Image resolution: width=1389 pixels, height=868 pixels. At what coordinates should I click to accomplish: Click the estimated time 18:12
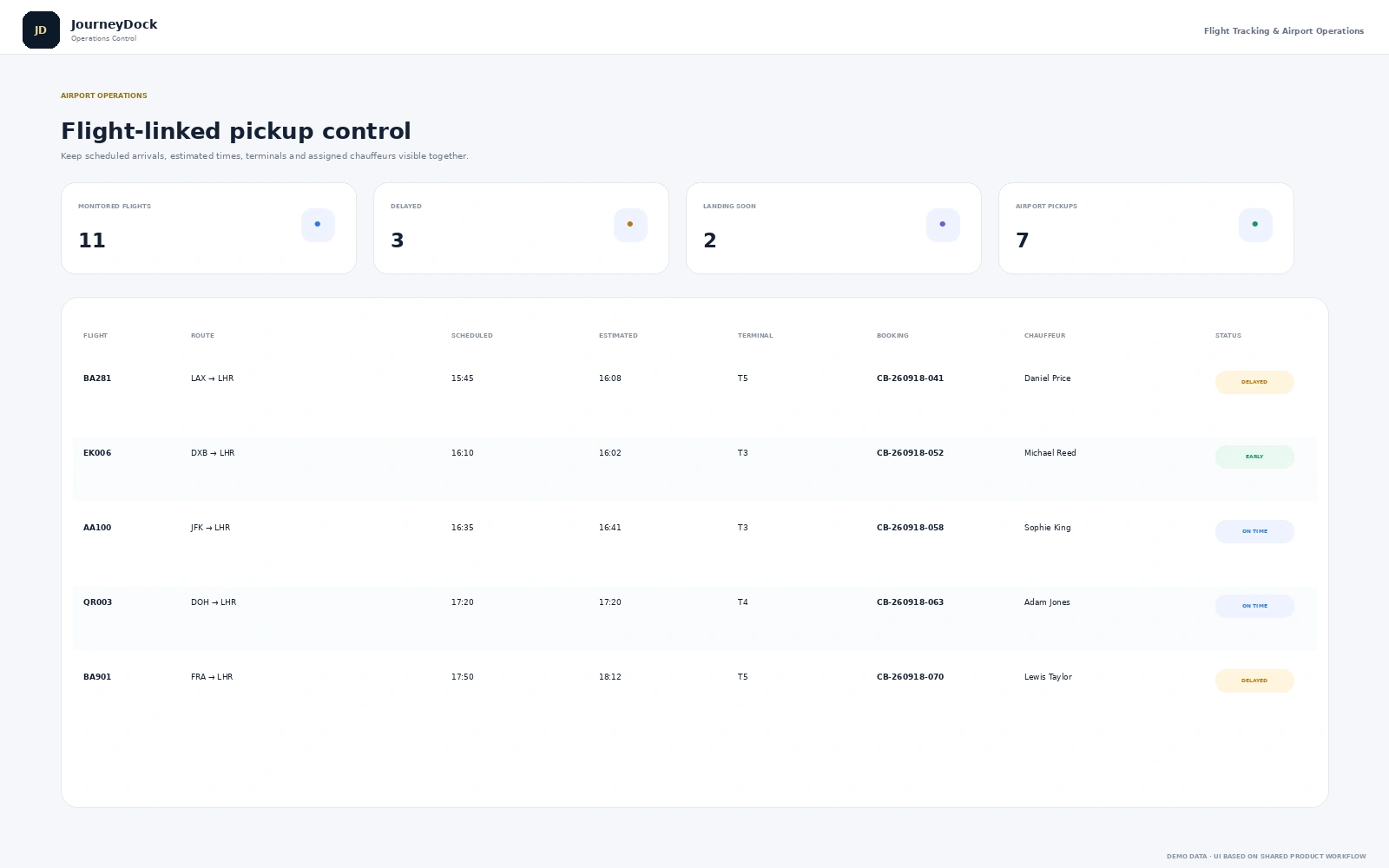tap(609, 677)
